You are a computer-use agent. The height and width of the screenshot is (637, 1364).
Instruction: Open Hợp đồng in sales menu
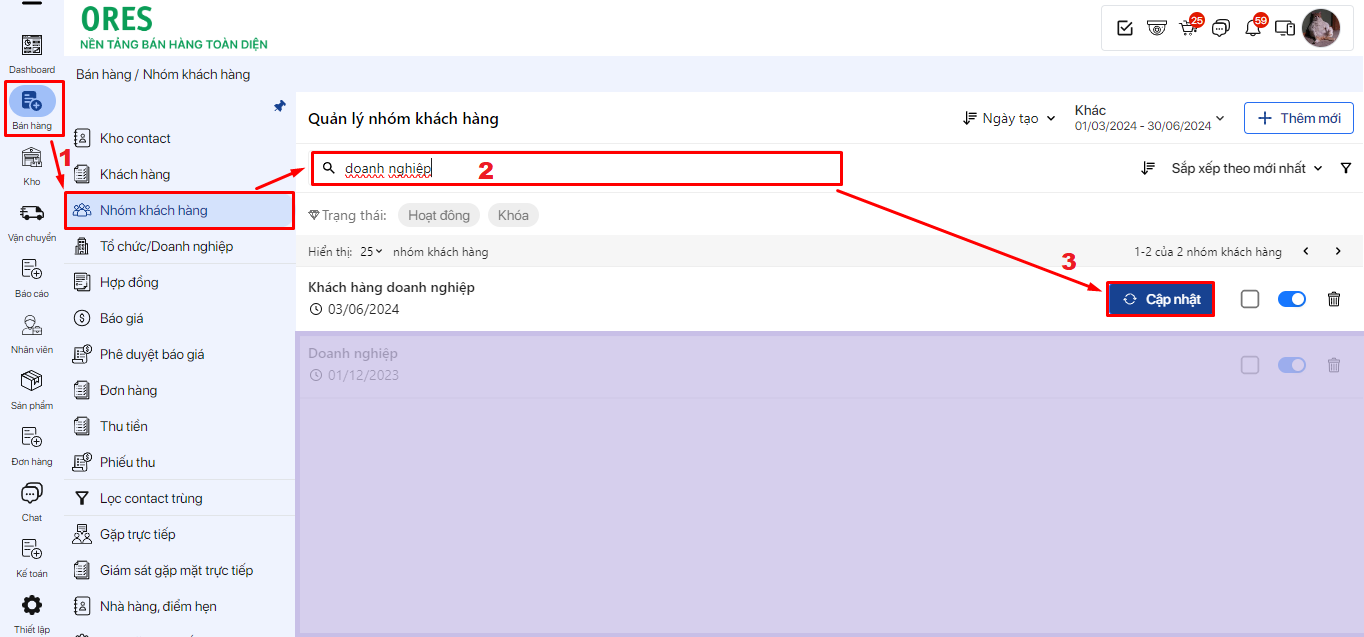[x=129, y=282]
